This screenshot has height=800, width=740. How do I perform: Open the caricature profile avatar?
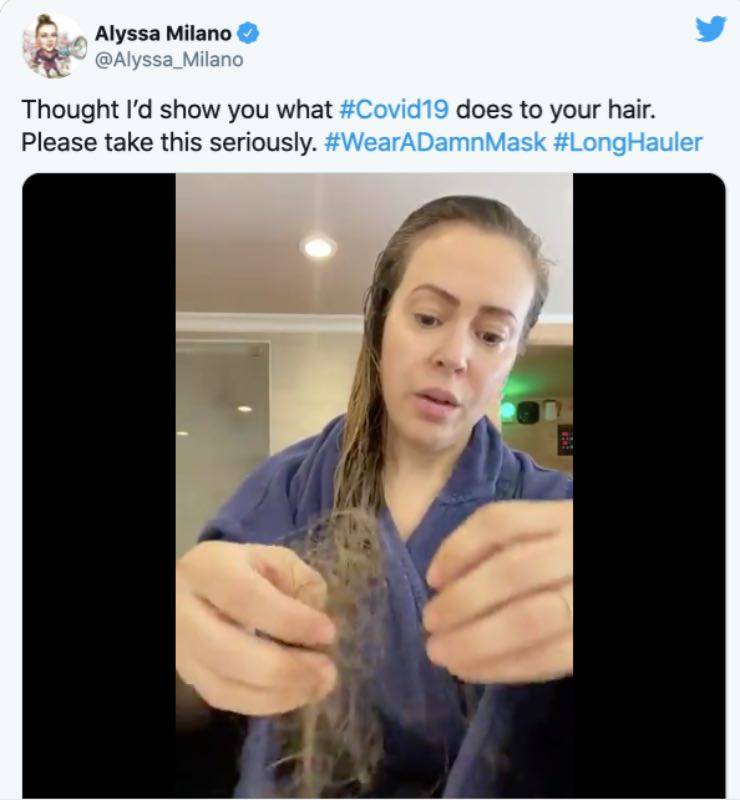[53, 46]
